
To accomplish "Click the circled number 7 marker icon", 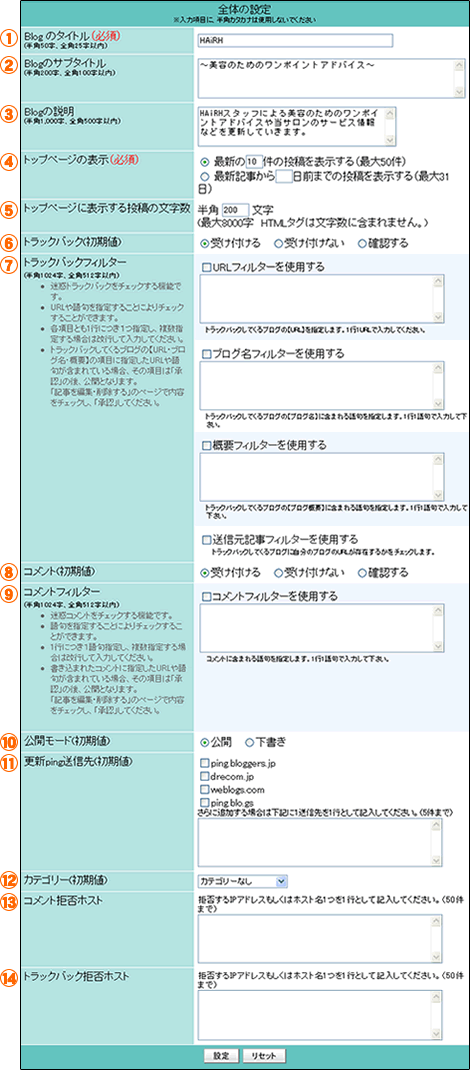I will click(x=10, y=263).
